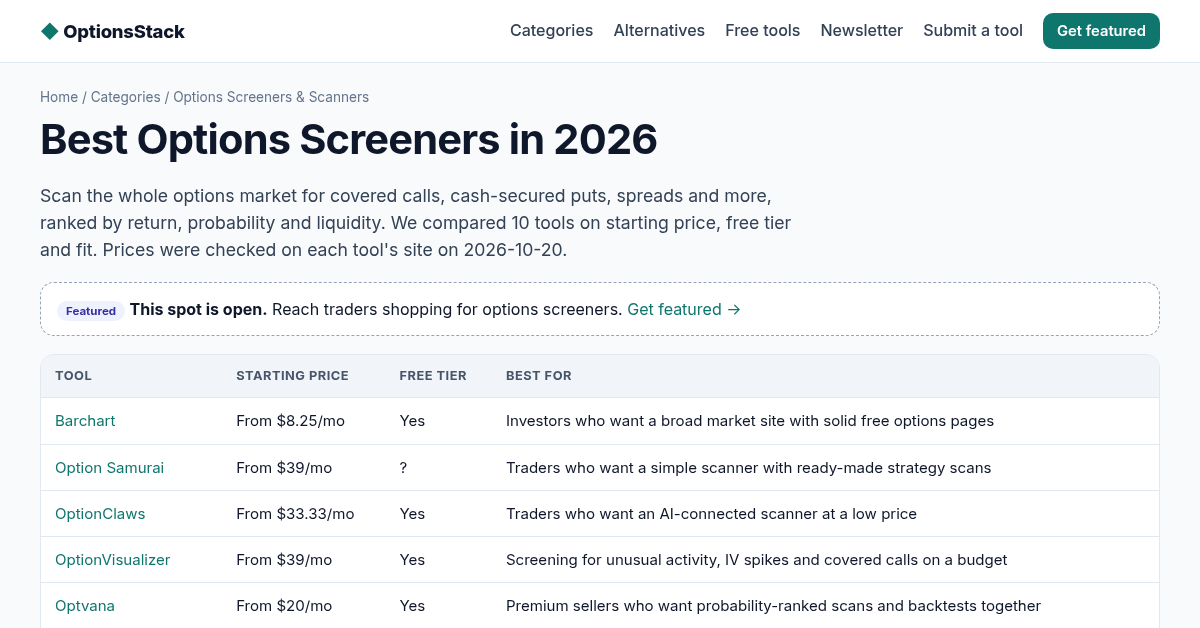
Task: Click Barchart's price From $8.25/mo
Action: [290, 421]
